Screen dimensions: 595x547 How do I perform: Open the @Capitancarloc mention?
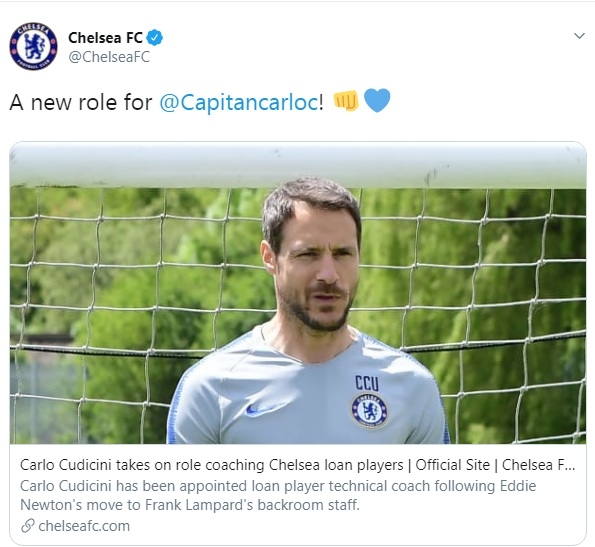pos(239,102)
